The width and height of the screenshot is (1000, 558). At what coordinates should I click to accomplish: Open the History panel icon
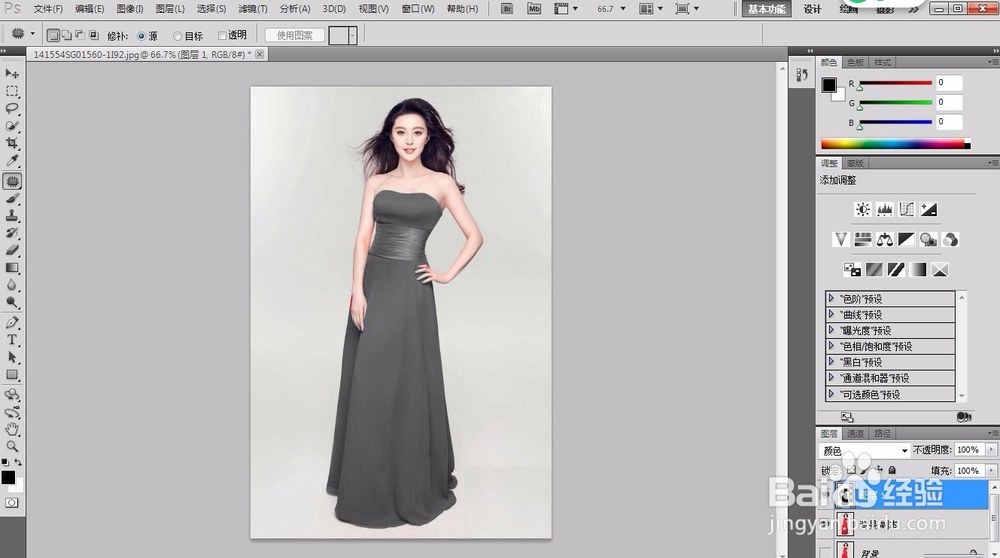[x=802, y=75]
